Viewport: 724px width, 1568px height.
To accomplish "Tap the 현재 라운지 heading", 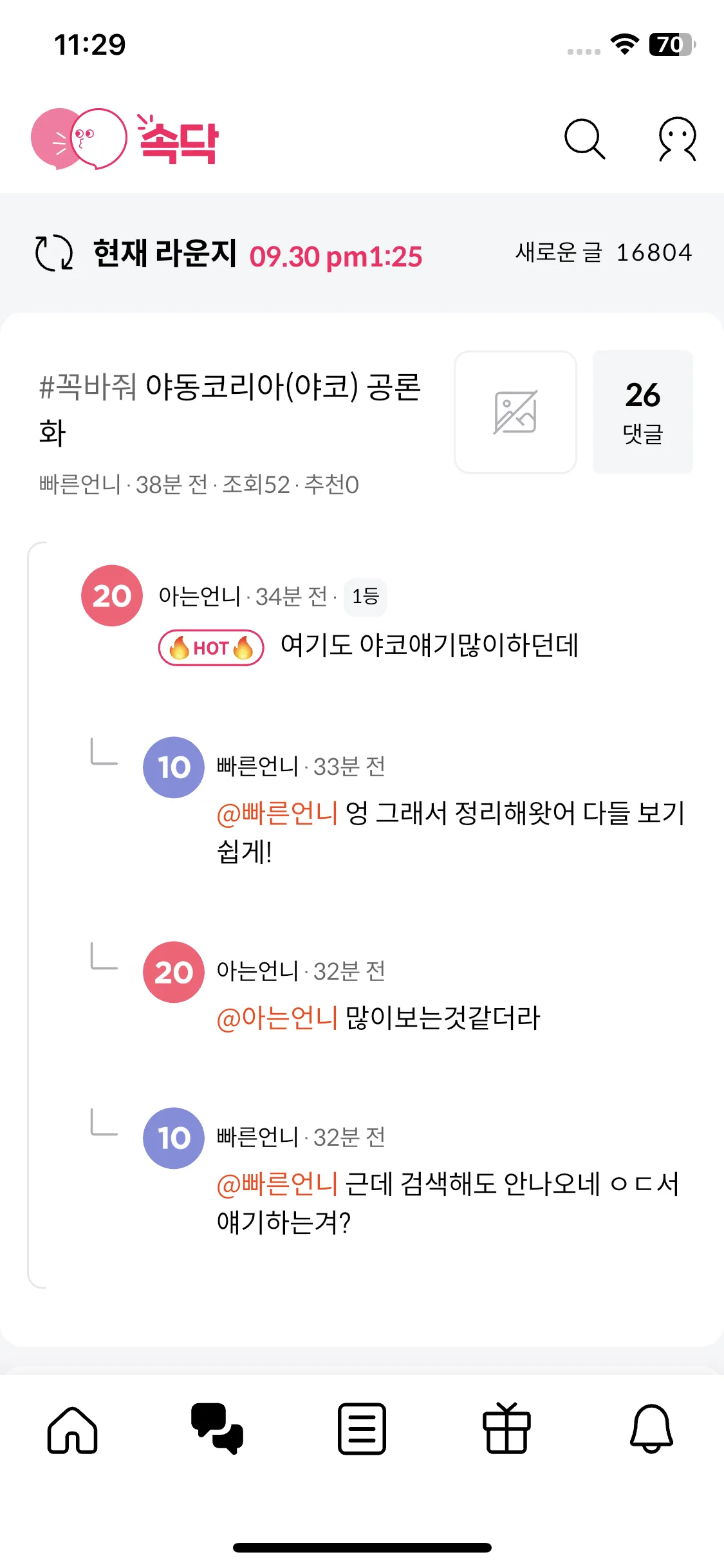I will coord(165,253).
